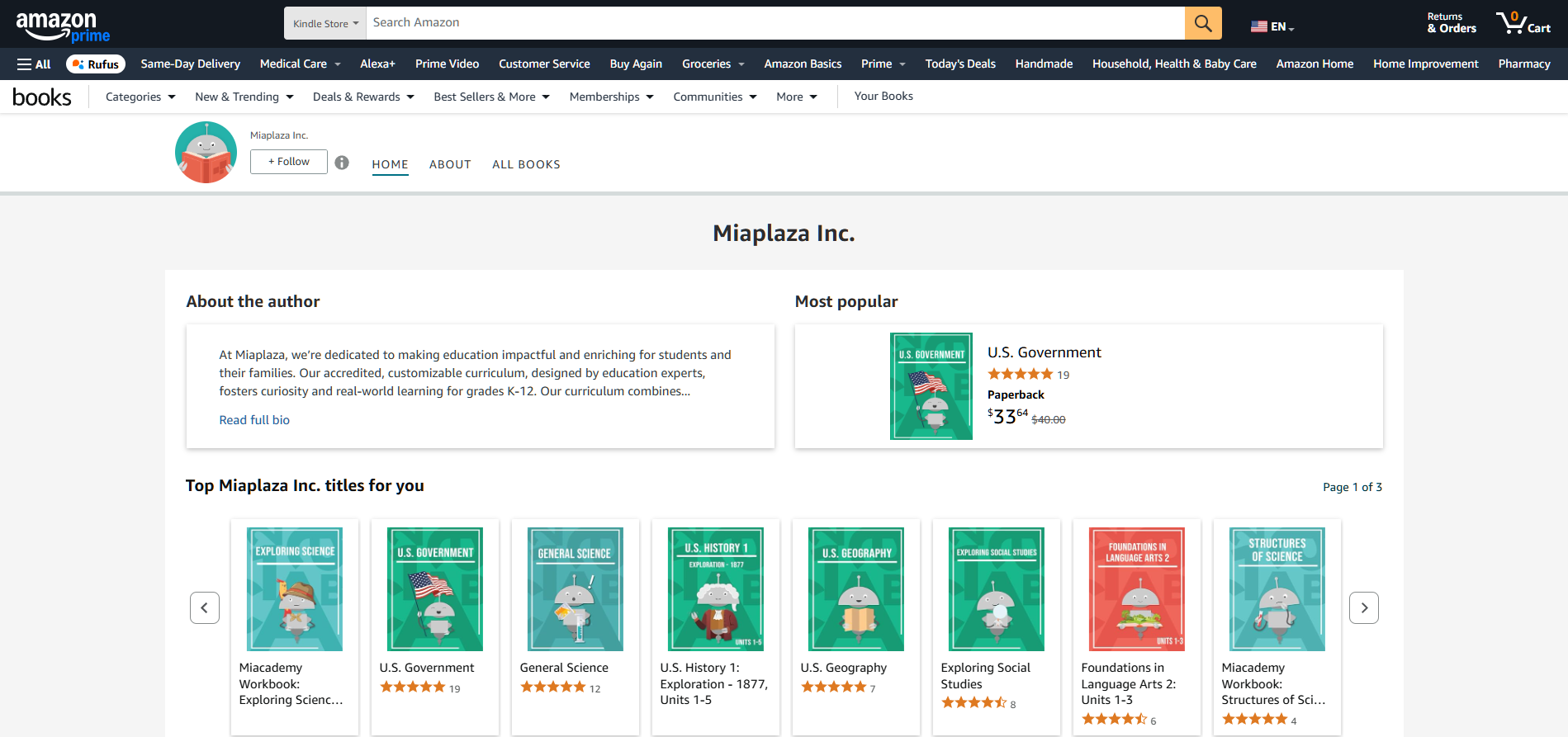Open Buy Again nav item
Screen dimensions: 1568x737
[x=636, y=64]
